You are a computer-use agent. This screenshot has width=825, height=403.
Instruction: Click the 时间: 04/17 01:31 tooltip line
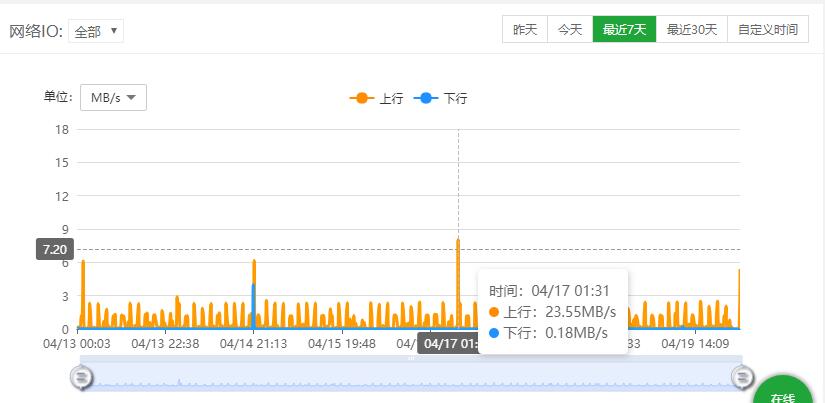tap(549, 290)
